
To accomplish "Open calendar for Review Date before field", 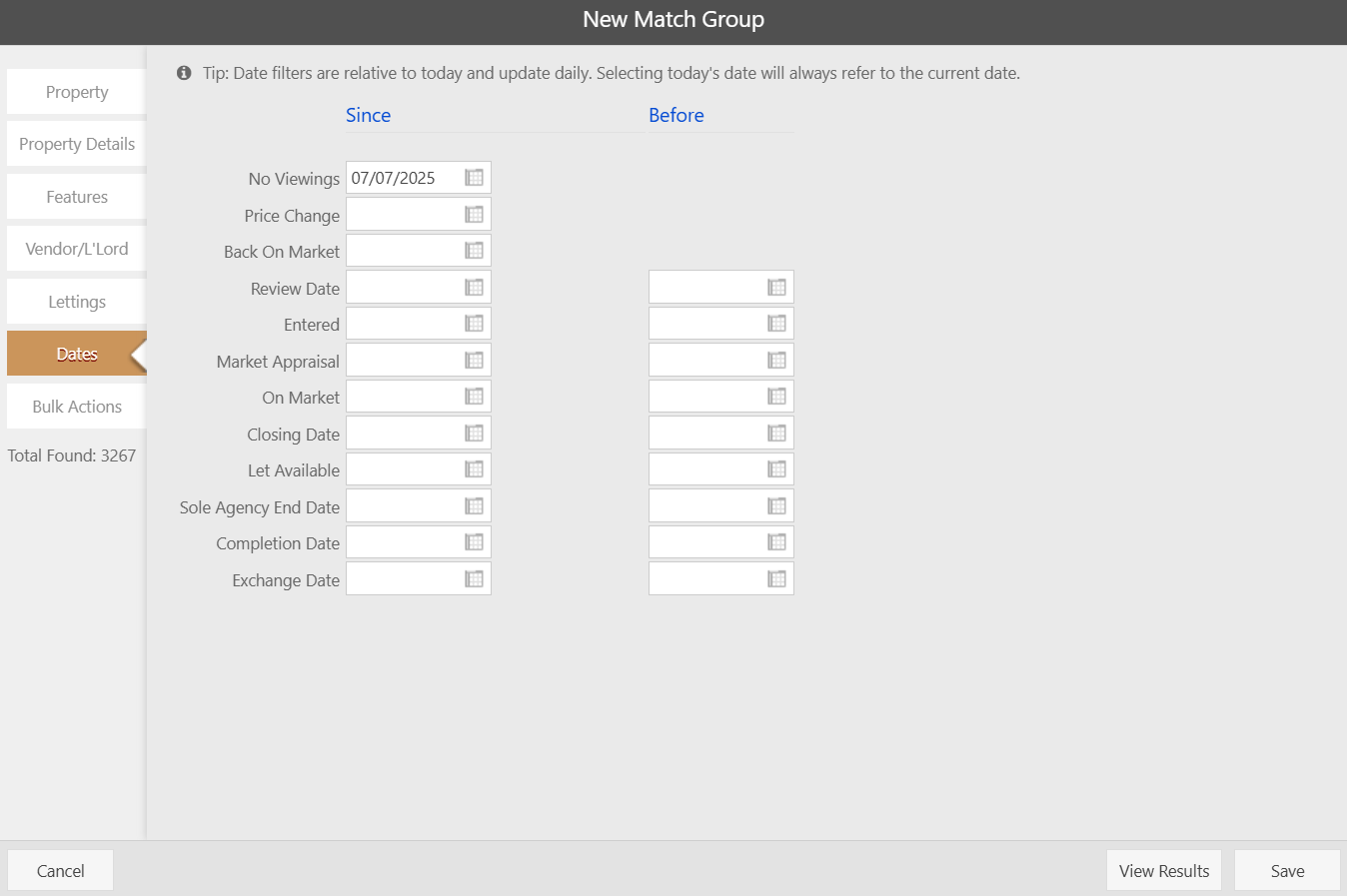I will click(776, 287).
